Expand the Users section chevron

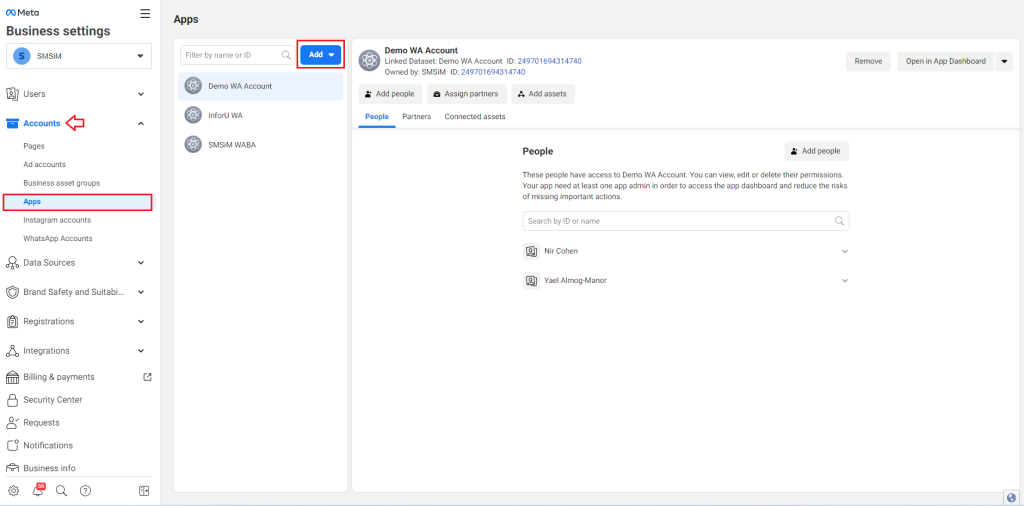click(x=140, y=94)
